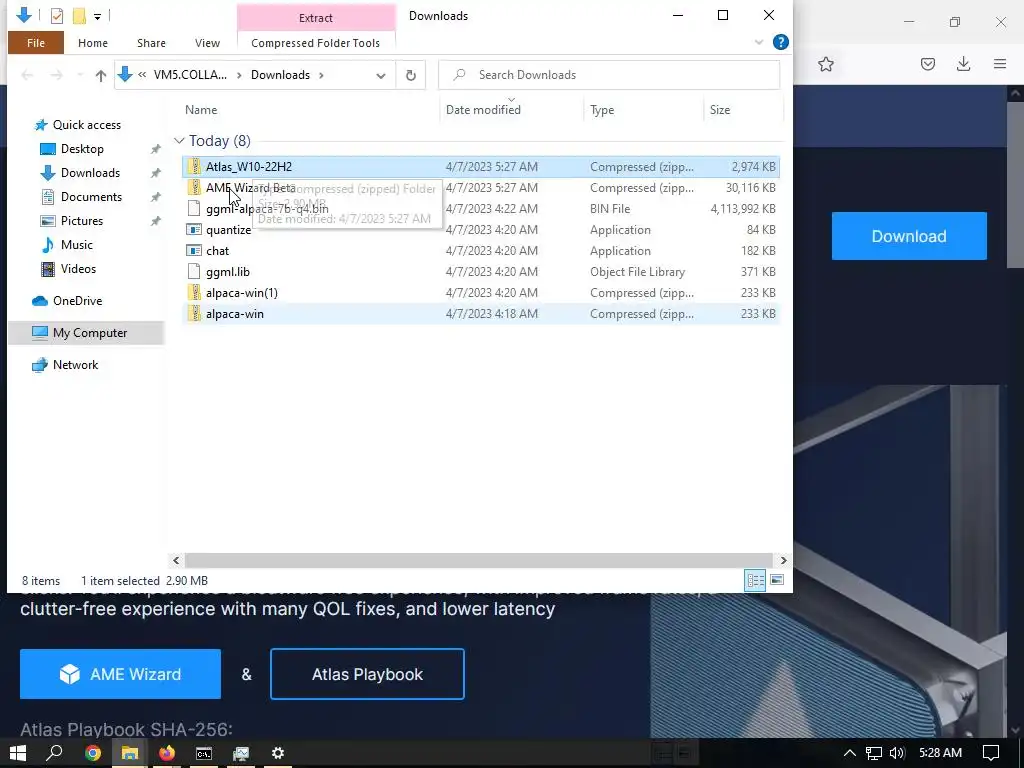Click the Search Downloads field

(609, 75)
